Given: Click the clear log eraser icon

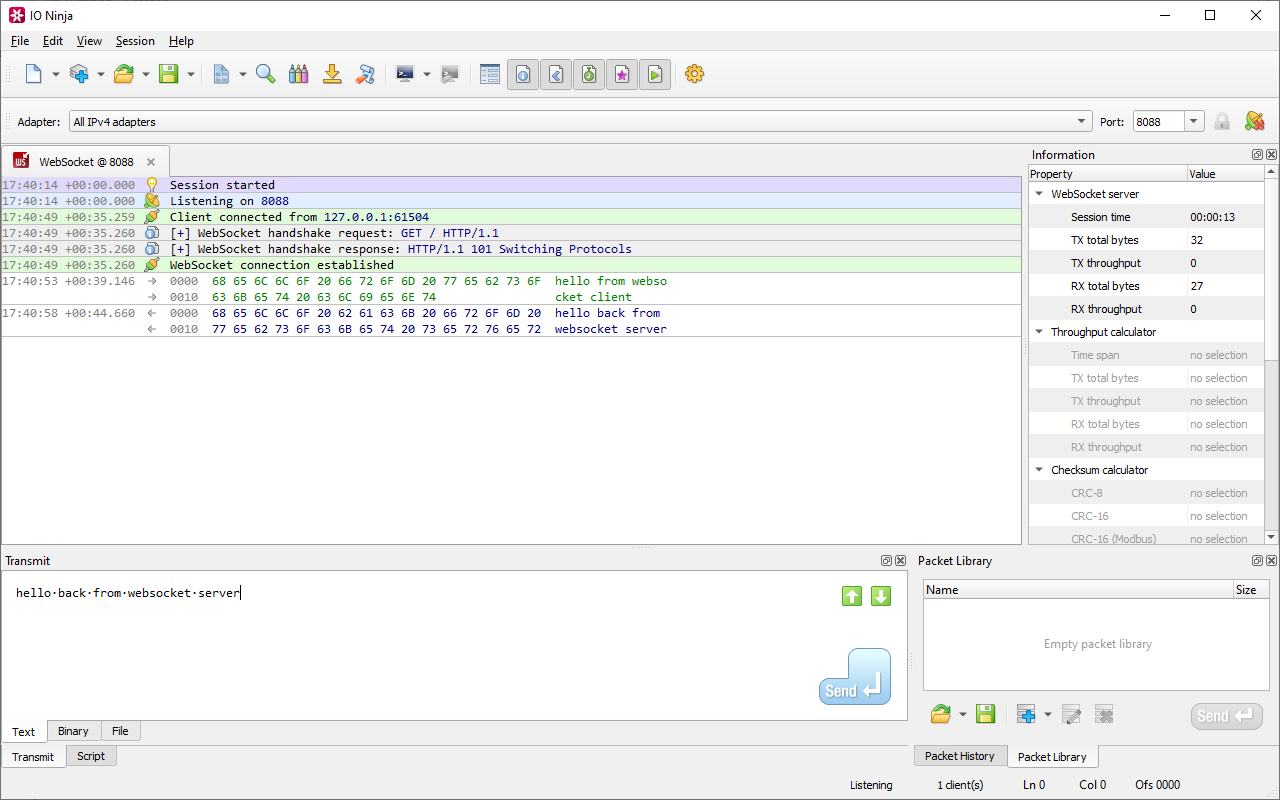Looking at the screenshot, I should pos(366,74).
